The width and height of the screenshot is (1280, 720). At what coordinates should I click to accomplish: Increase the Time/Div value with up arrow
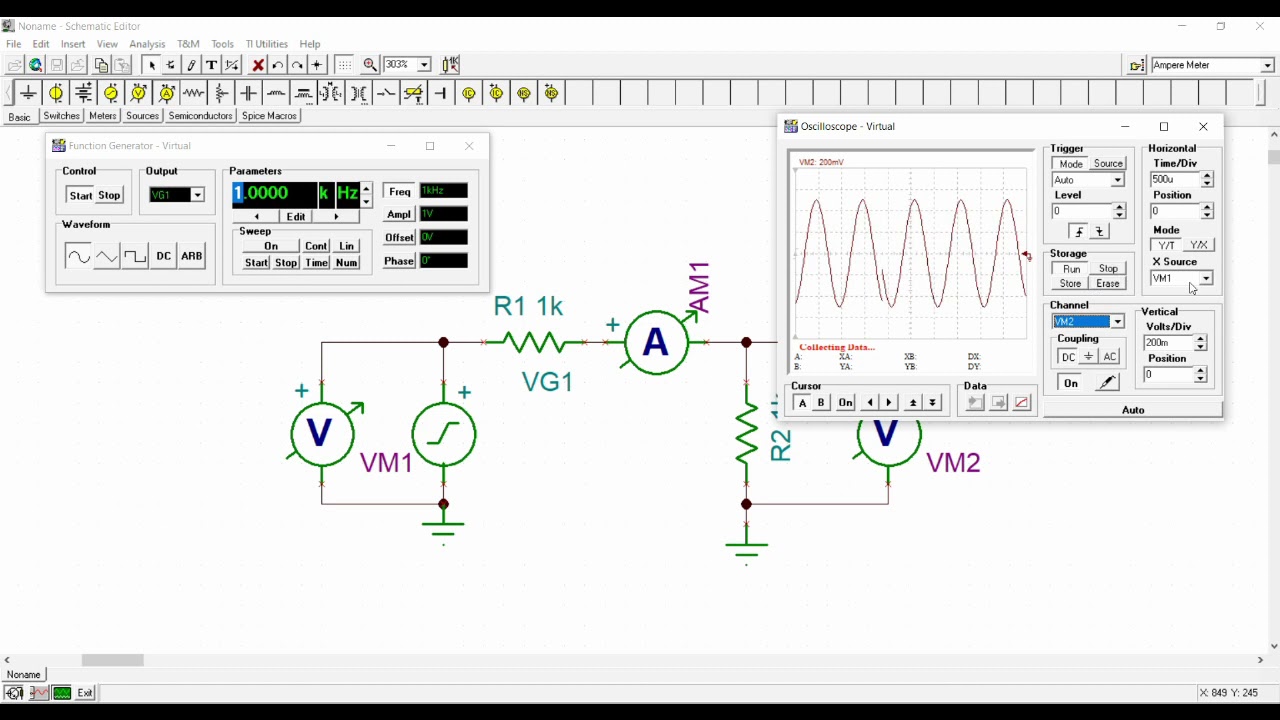coord(1207,176)
